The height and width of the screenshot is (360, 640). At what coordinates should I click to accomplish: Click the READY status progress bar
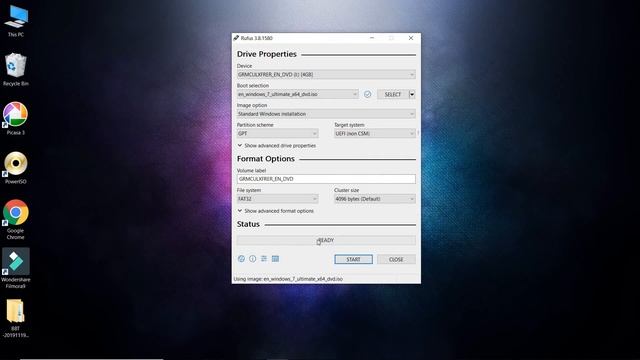click(x=326, y=240)
